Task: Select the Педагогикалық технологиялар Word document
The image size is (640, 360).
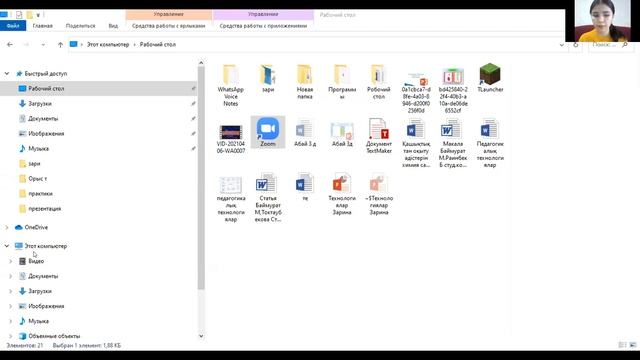Action: pos(490,143)
